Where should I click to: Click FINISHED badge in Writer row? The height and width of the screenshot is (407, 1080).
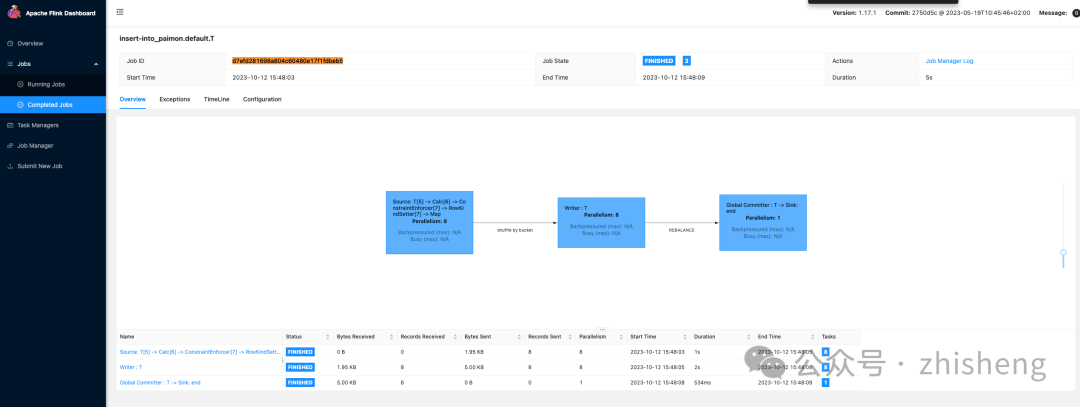[300, 367]
